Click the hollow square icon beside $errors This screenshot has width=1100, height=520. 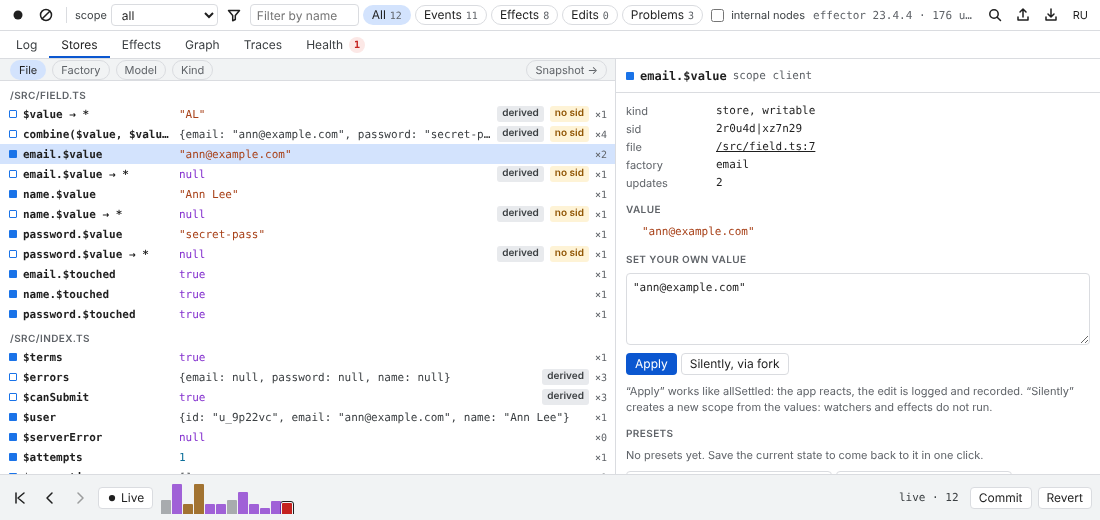point(13,377)
